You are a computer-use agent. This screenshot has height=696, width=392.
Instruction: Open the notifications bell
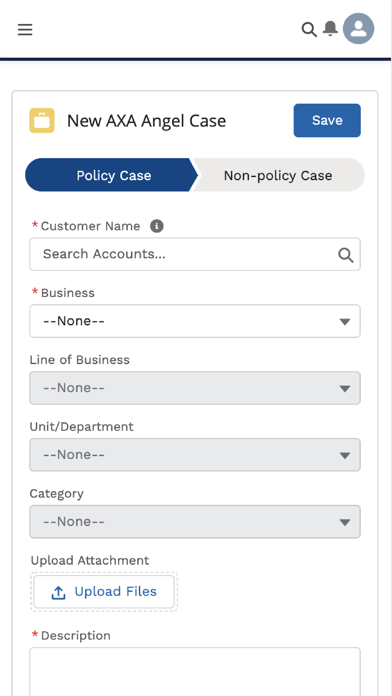pyautogui.click(x=330, y=29)
